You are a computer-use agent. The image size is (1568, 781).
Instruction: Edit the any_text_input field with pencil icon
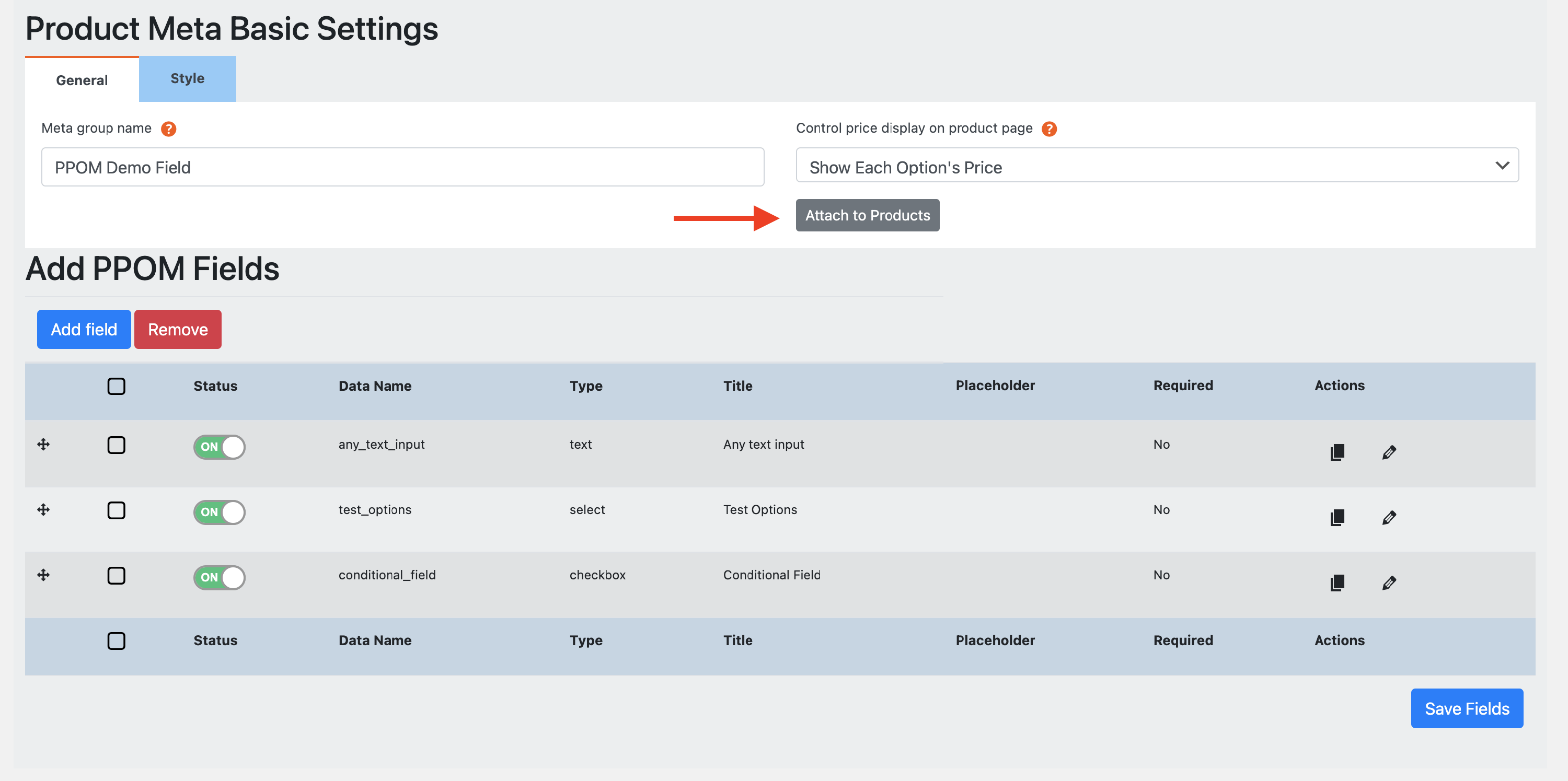point(1388,452)
